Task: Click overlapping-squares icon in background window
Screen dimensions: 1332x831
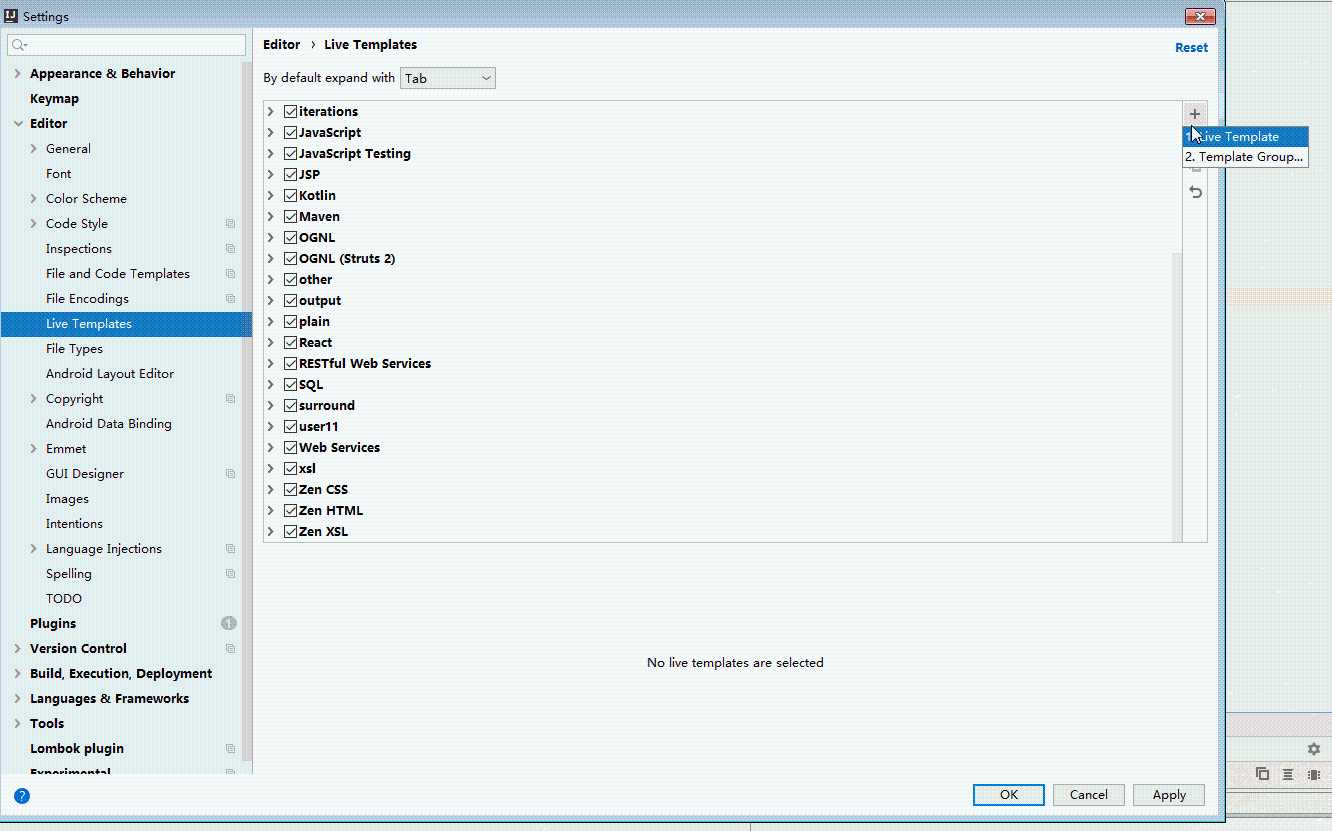Action: [1262, 774]
